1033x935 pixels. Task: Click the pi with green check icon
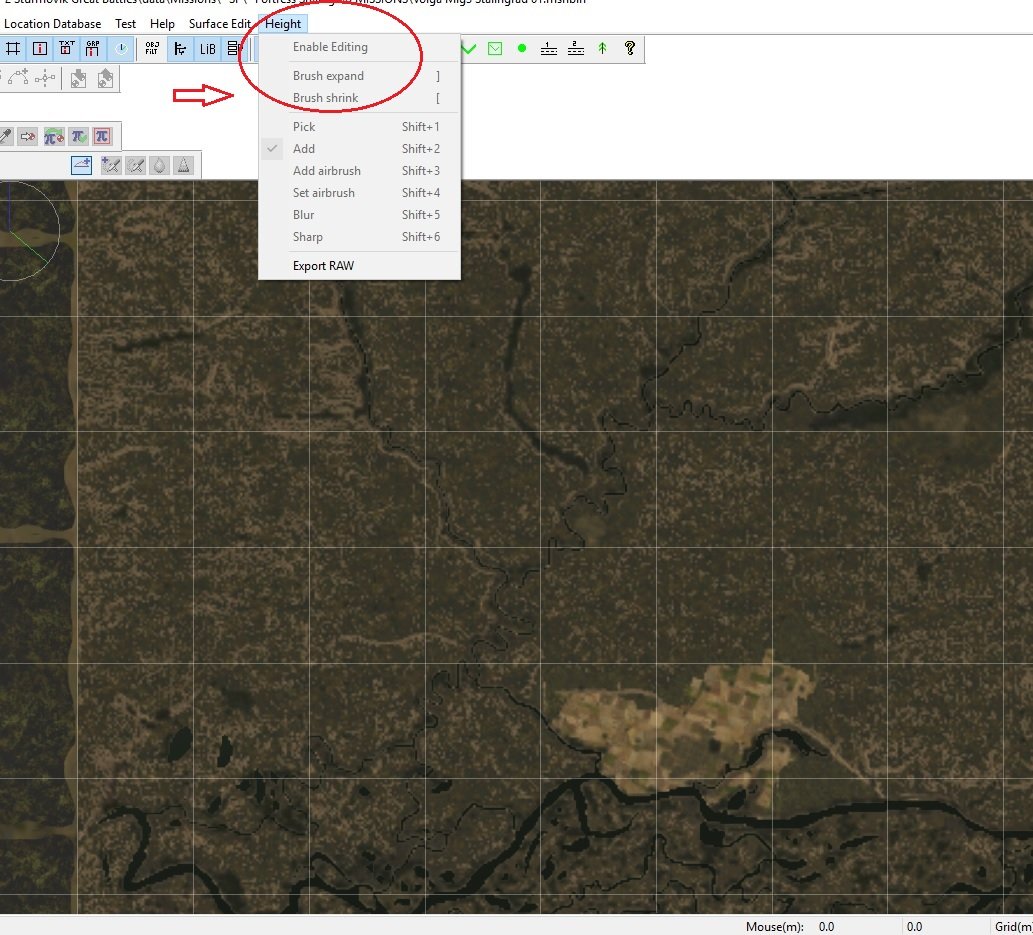pos(78,136)
